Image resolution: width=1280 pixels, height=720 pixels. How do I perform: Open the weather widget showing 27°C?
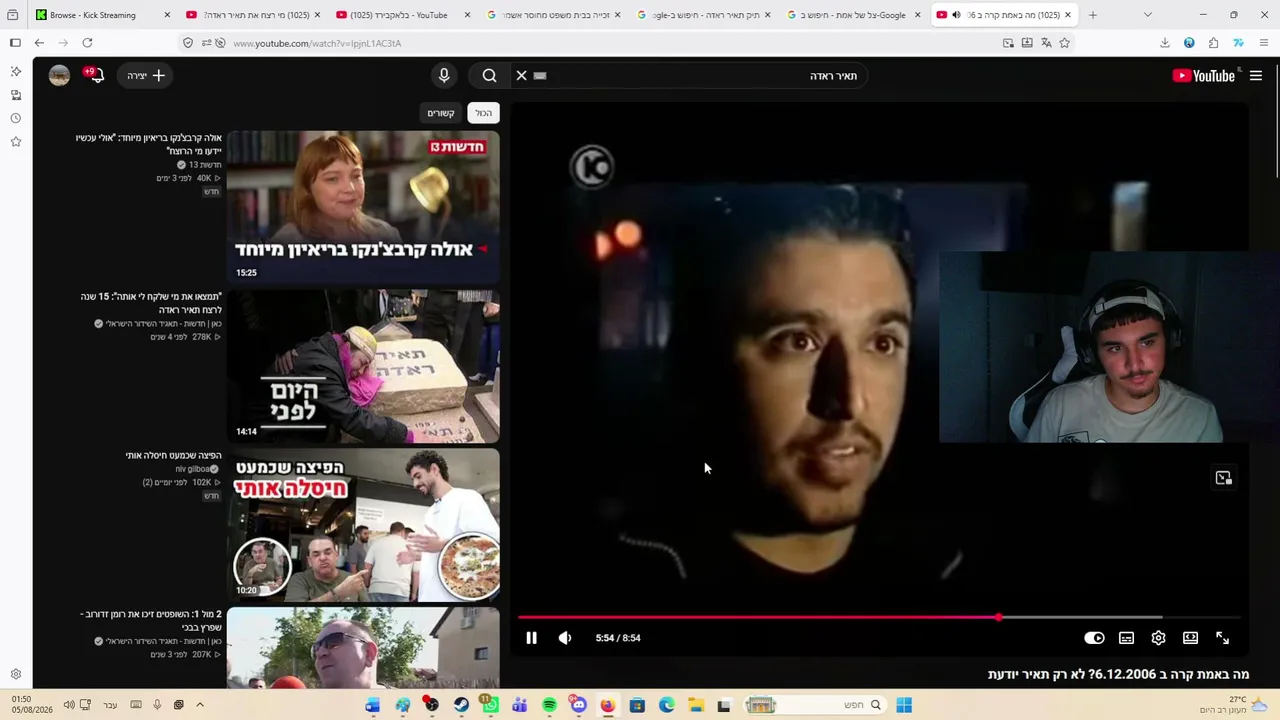1234,705
